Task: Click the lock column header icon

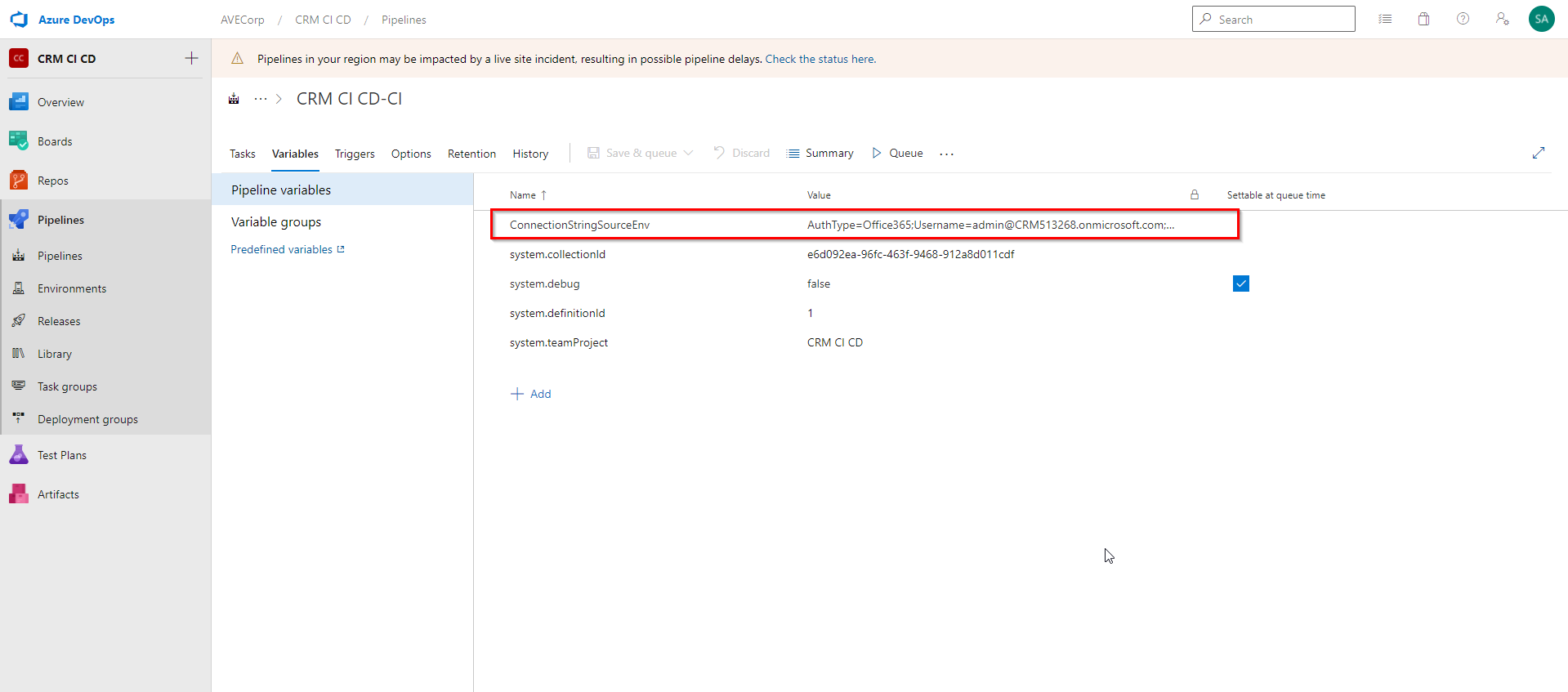Action: (1195, 194)
